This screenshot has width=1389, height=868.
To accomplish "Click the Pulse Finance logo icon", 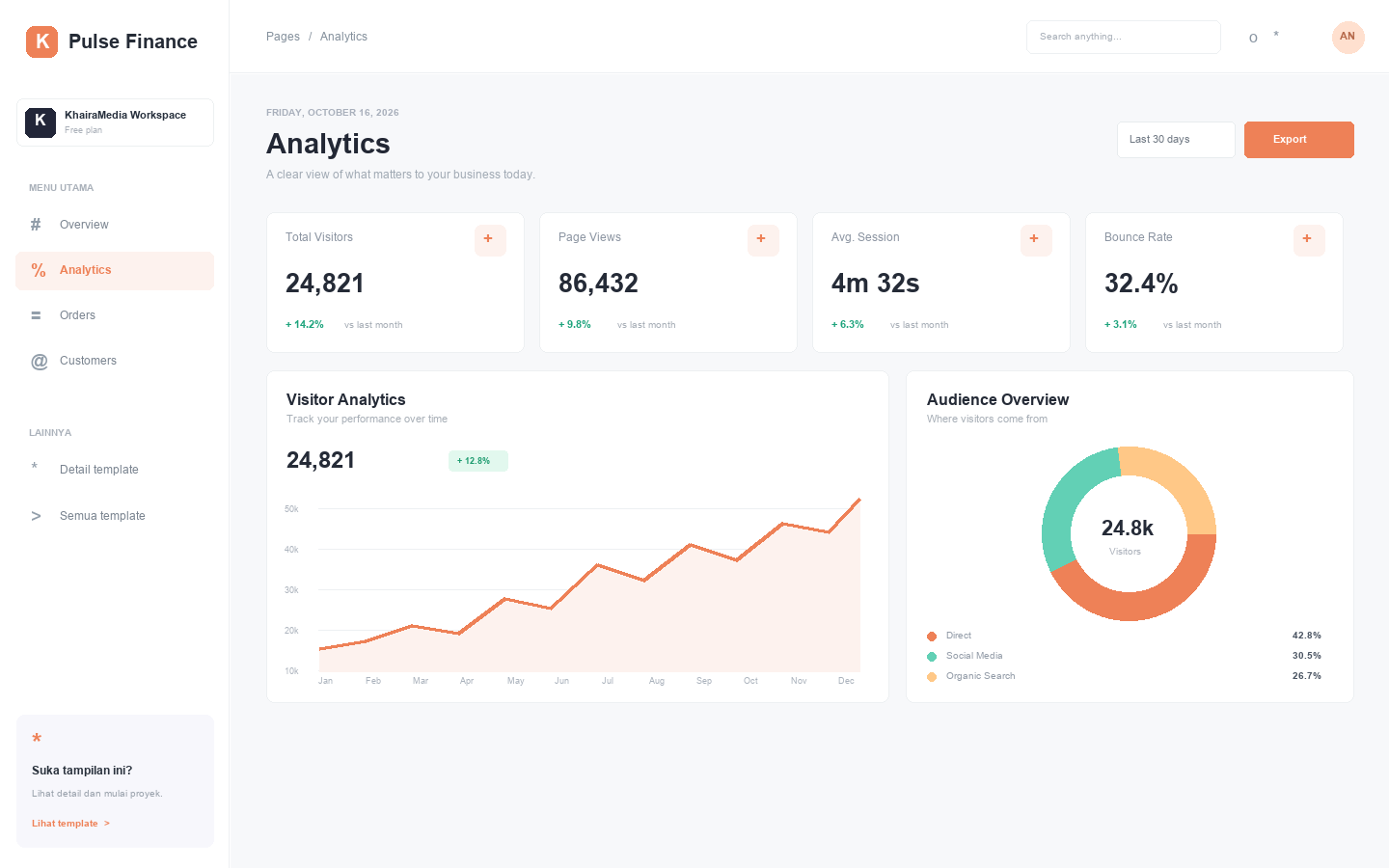I will [x=41, y=41].
